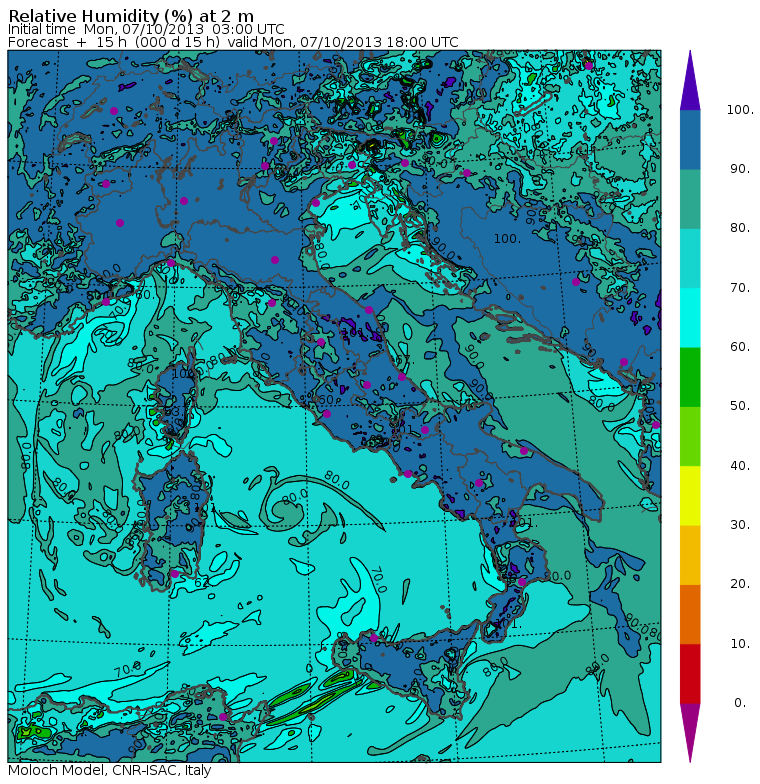Click the legend label '40.'

point(740,466)
